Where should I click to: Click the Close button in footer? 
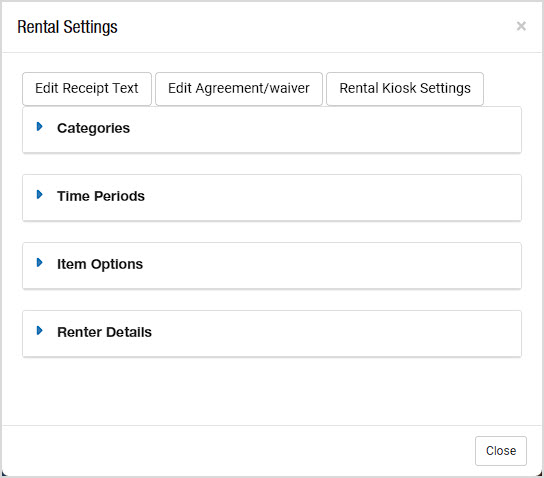501,451
